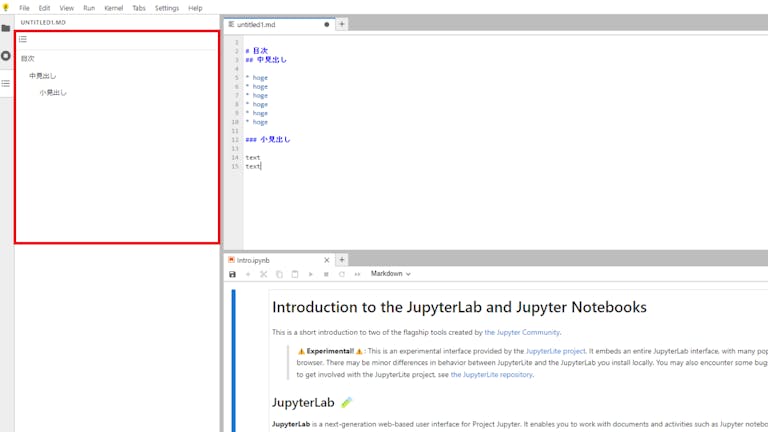
Task: Open the JupyterLite project link
Action: pos(555,351)
